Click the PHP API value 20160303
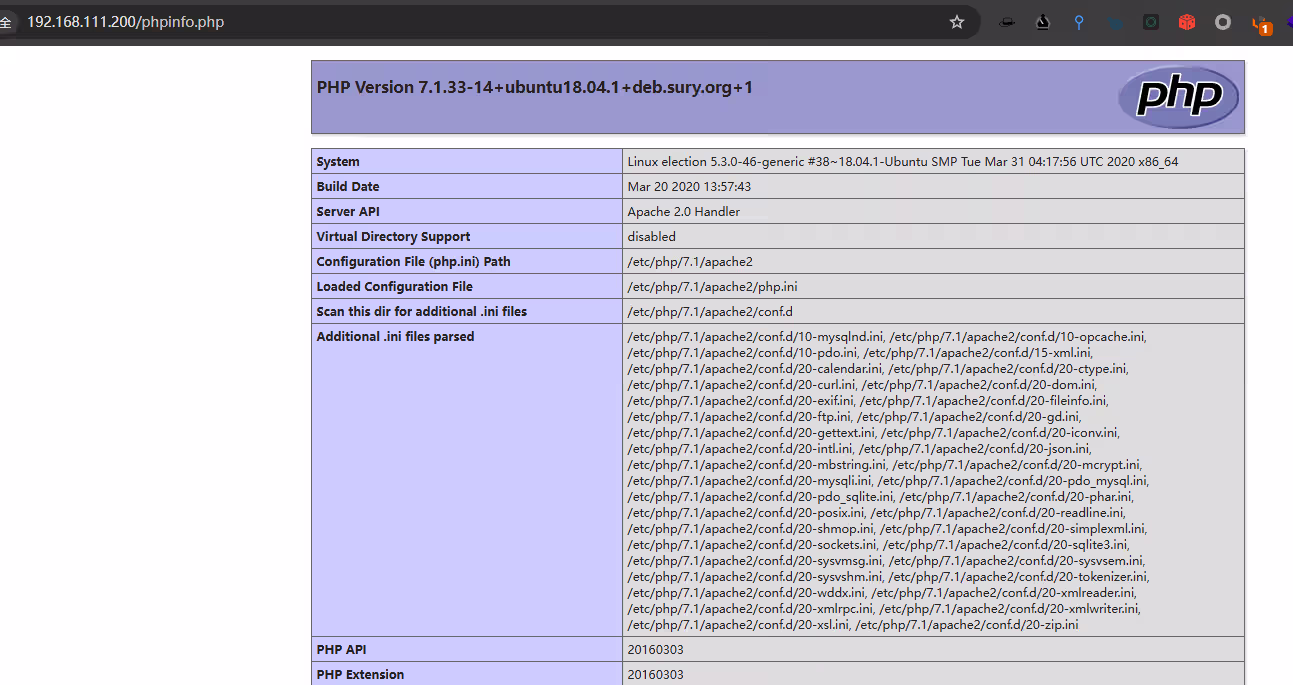Image resolution: width=1293 pixels, height=685 pixels. coord(655,650)
